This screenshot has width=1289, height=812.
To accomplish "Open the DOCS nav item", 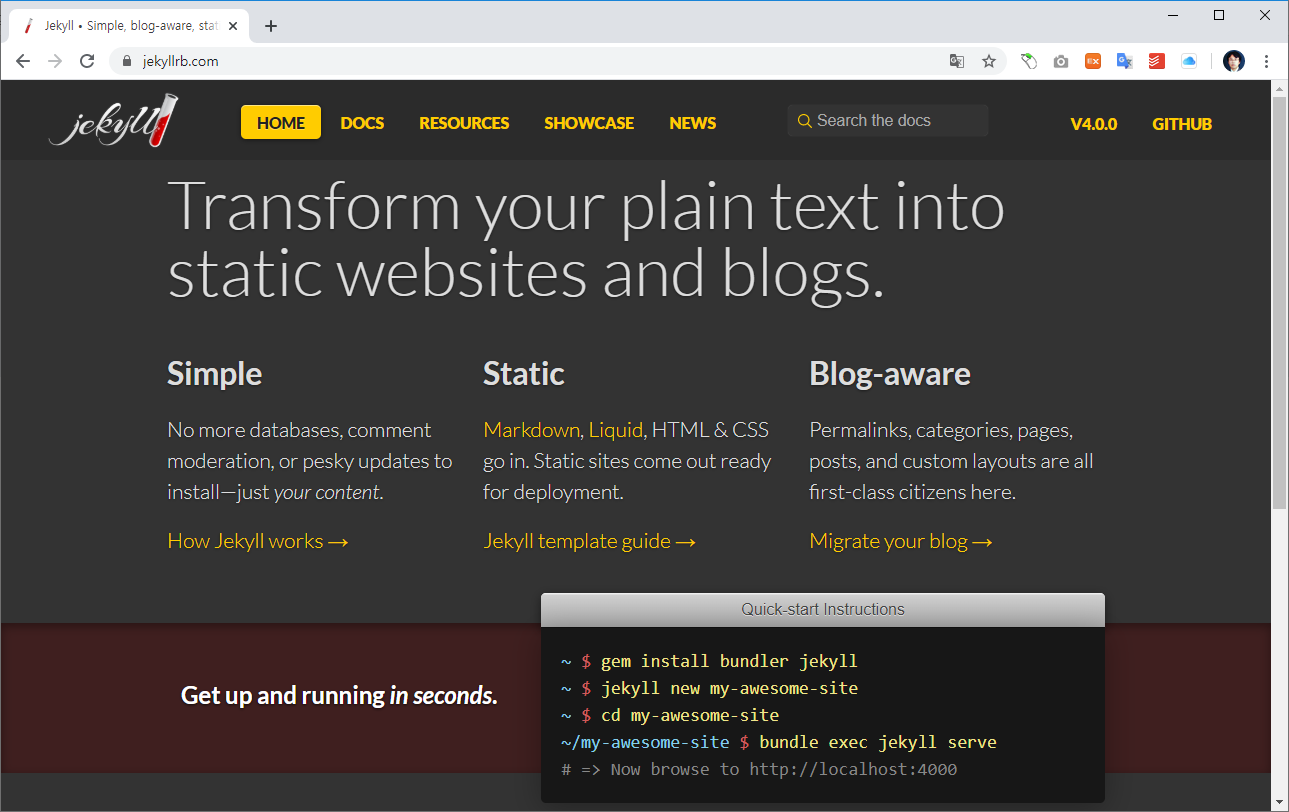I will 362,123.
